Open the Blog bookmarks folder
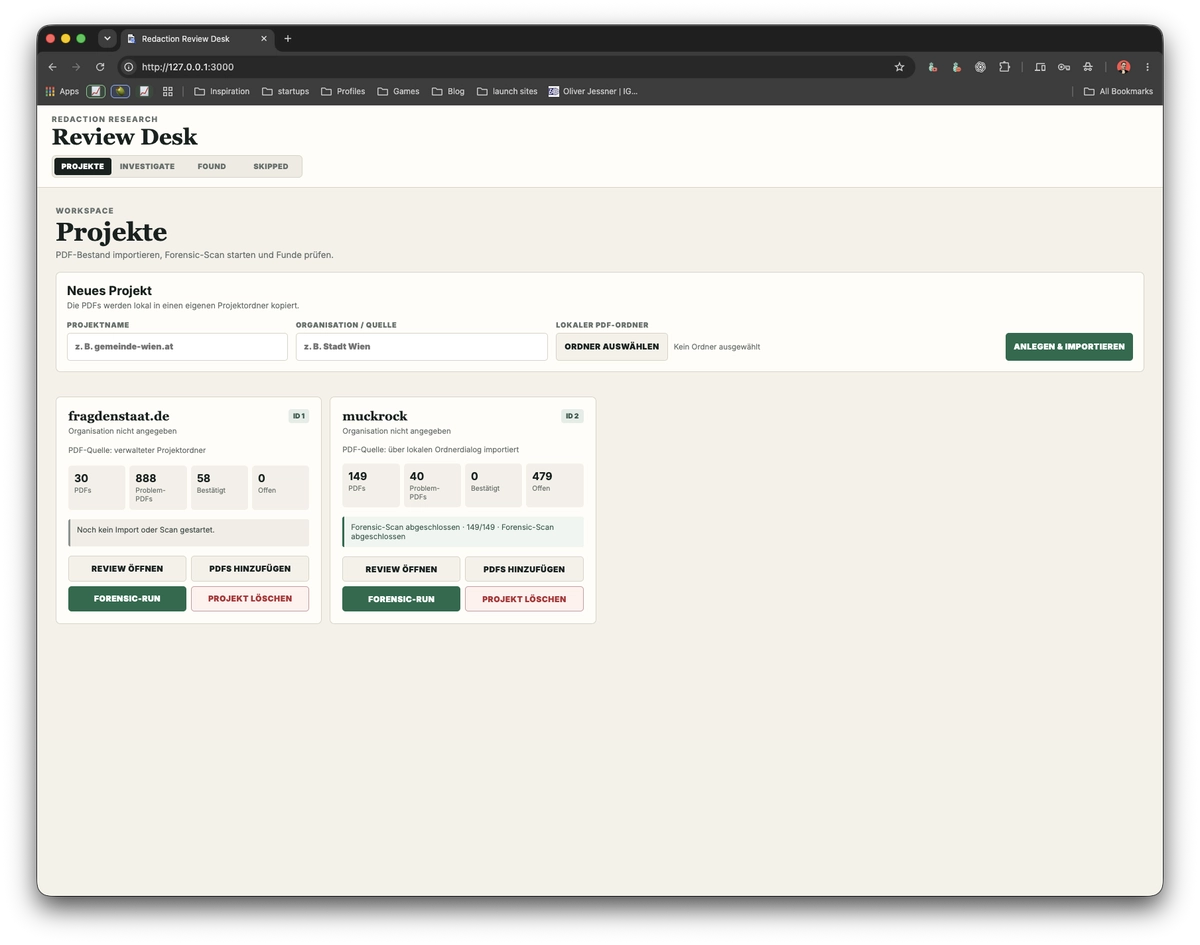The height and width of the screenshot is (945, 1200). [448, 91]
